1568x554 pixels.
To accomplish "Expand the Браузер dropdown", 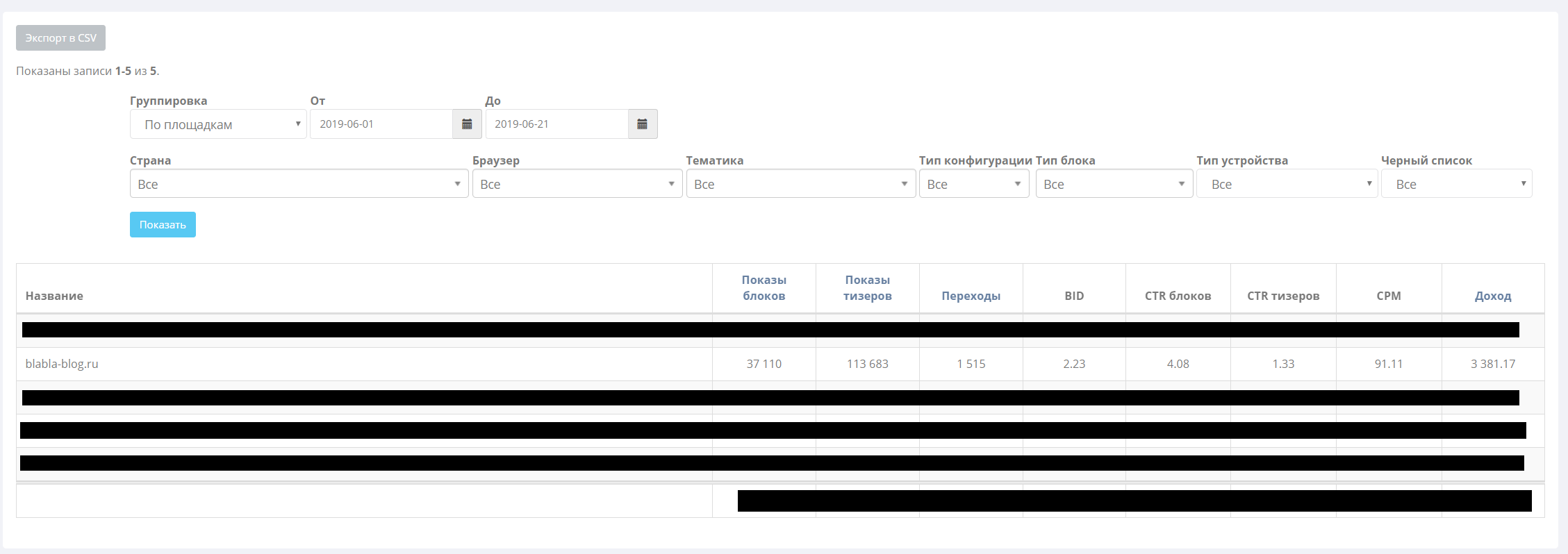I will coord(577,184).
